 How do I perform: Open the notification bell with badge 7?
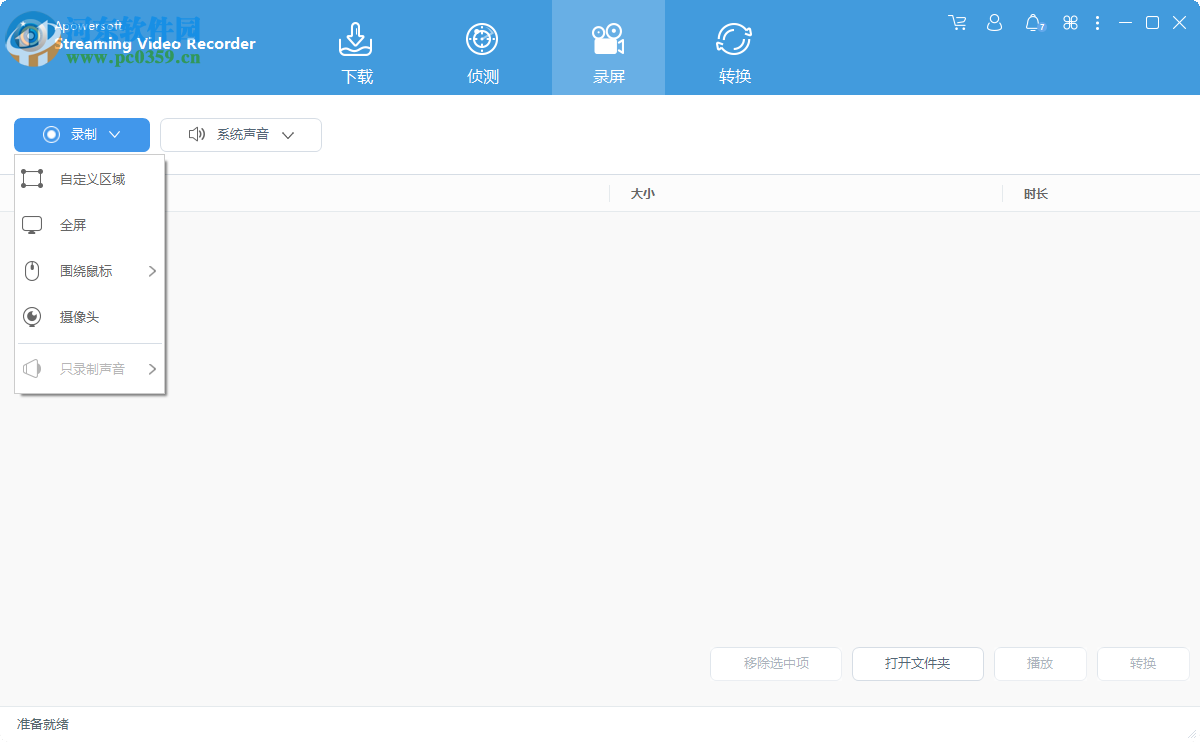(x=1032, y=22)
